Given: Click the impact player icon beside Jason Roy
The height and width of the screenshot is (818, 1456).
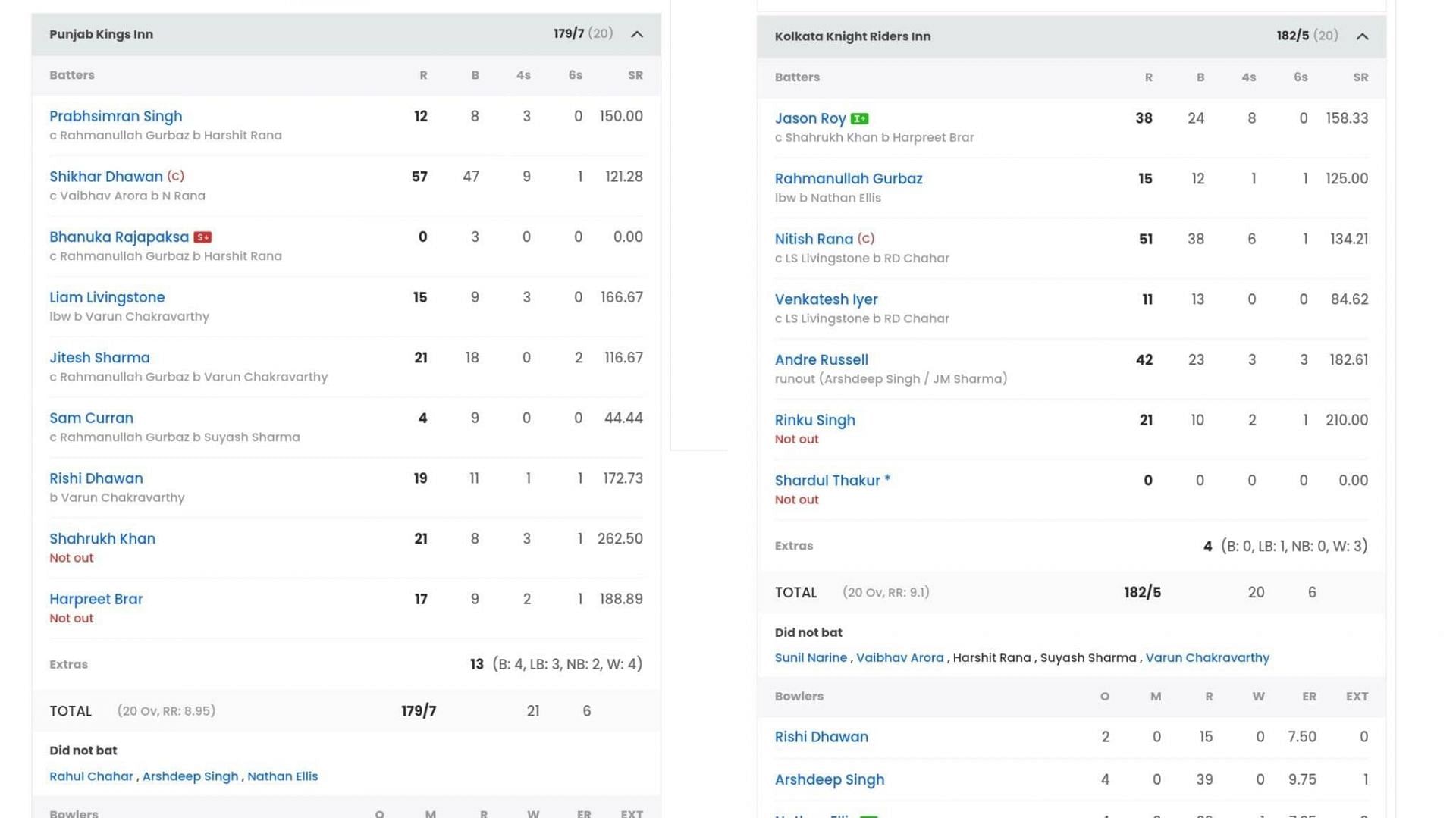Looking at the screenshot, I should 859,119.
